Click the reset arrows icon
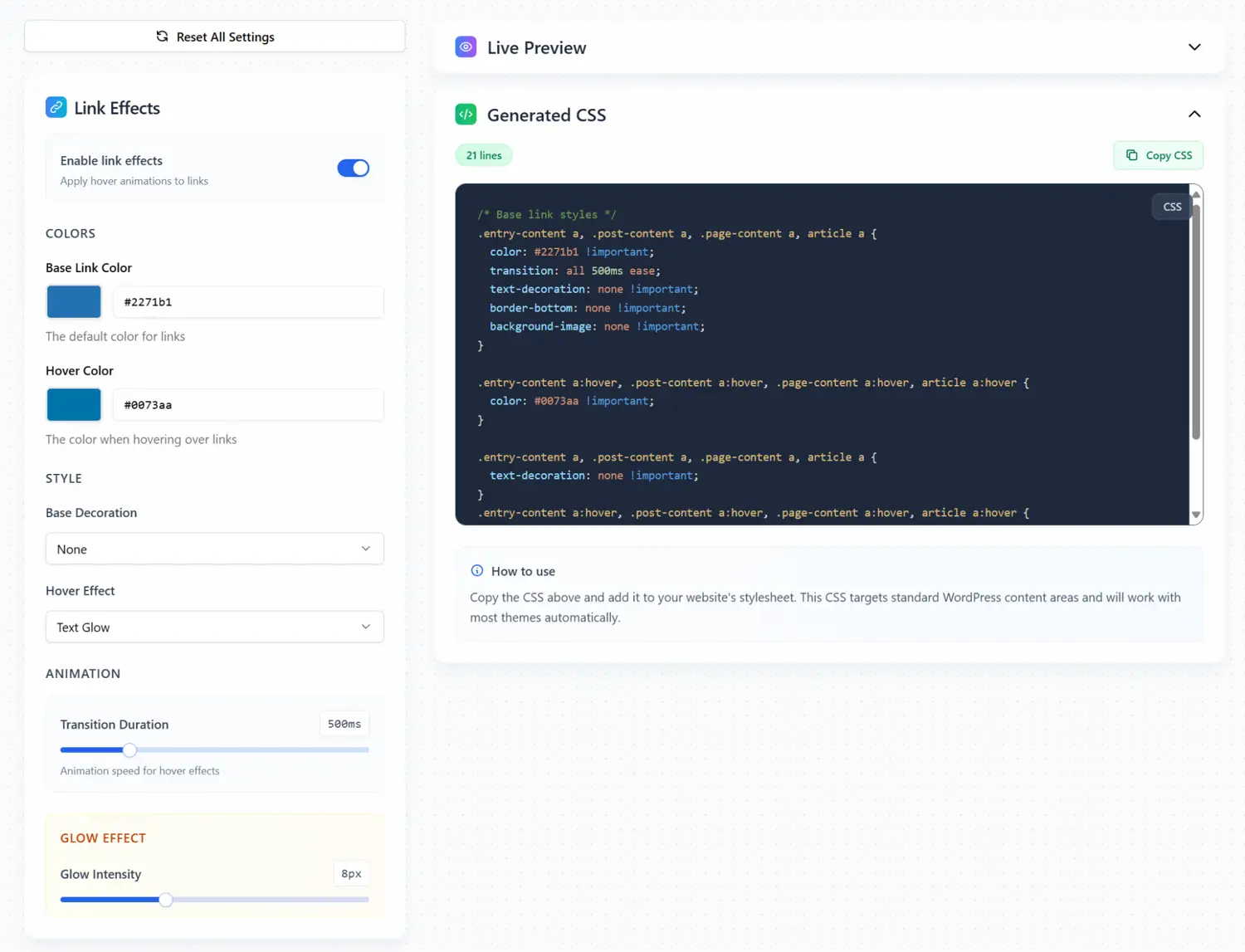Image resolution: width=1245 pixels, height=952 pixels. (162, 37)
